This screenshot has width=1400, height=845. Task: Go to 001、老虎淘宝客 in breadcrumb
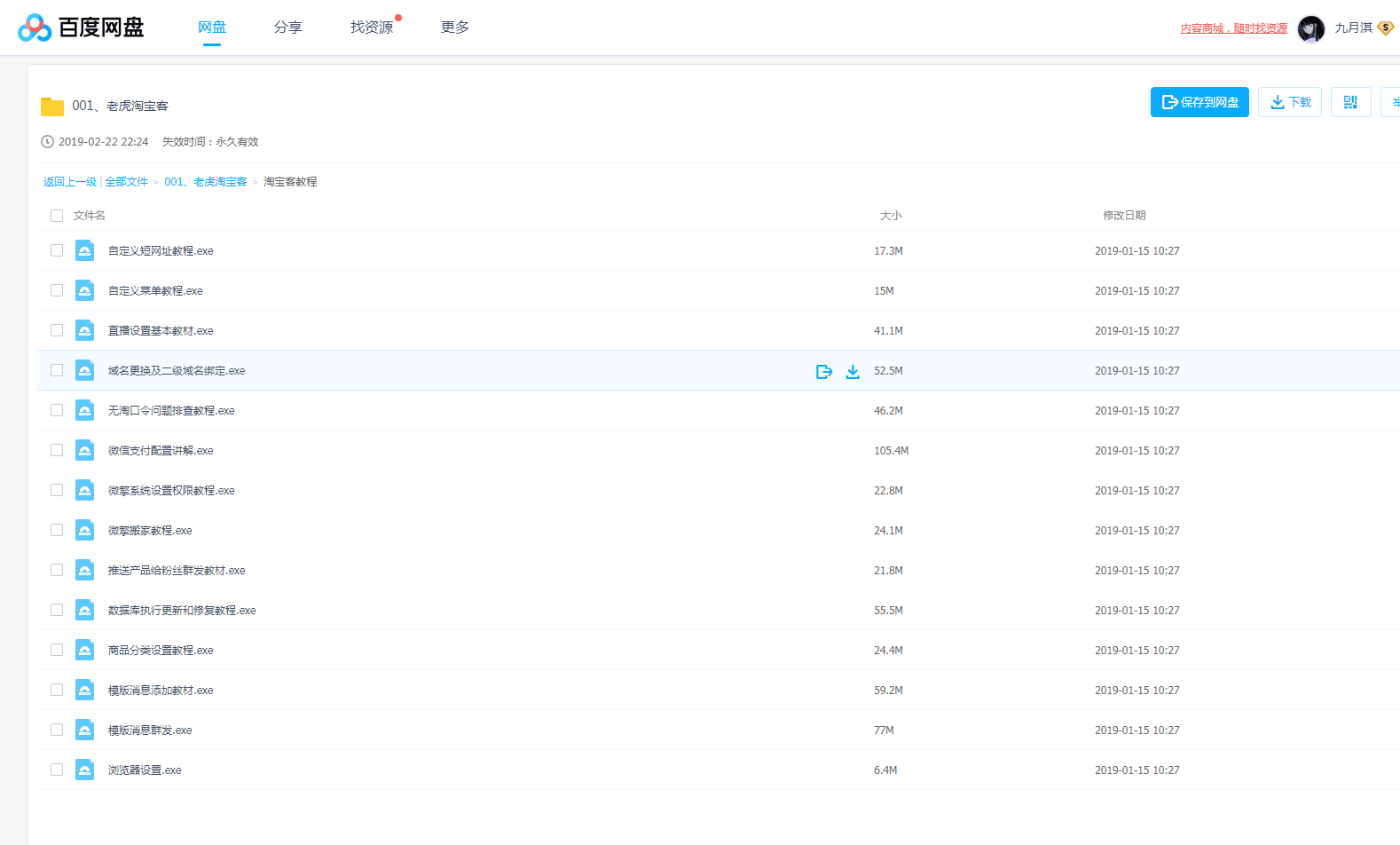tap(206, 182)
